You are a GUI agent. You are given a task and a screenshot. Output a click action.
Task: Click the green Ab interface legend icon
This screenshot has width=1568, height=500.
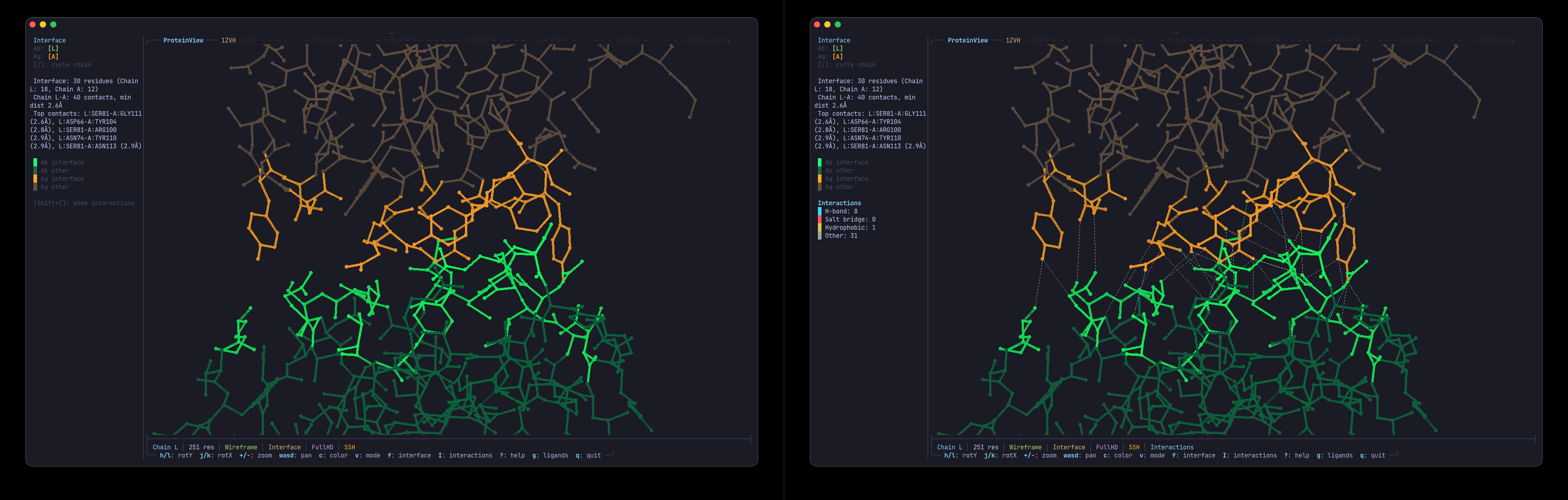pos(35,162)
